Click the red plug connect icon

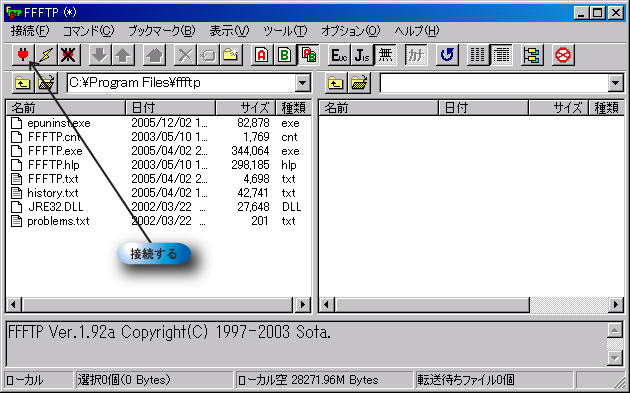(23, 55)
